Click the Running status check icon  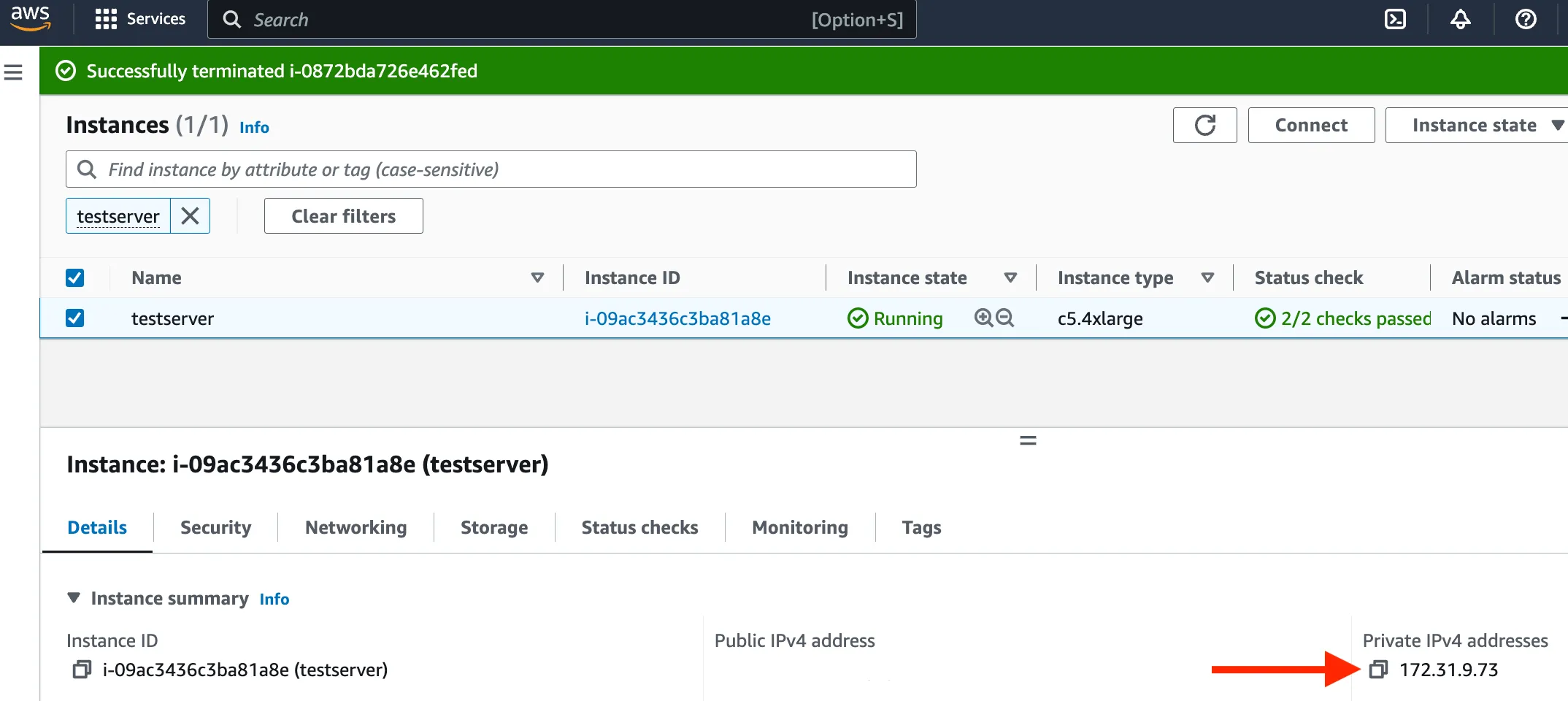pos(858,318)
